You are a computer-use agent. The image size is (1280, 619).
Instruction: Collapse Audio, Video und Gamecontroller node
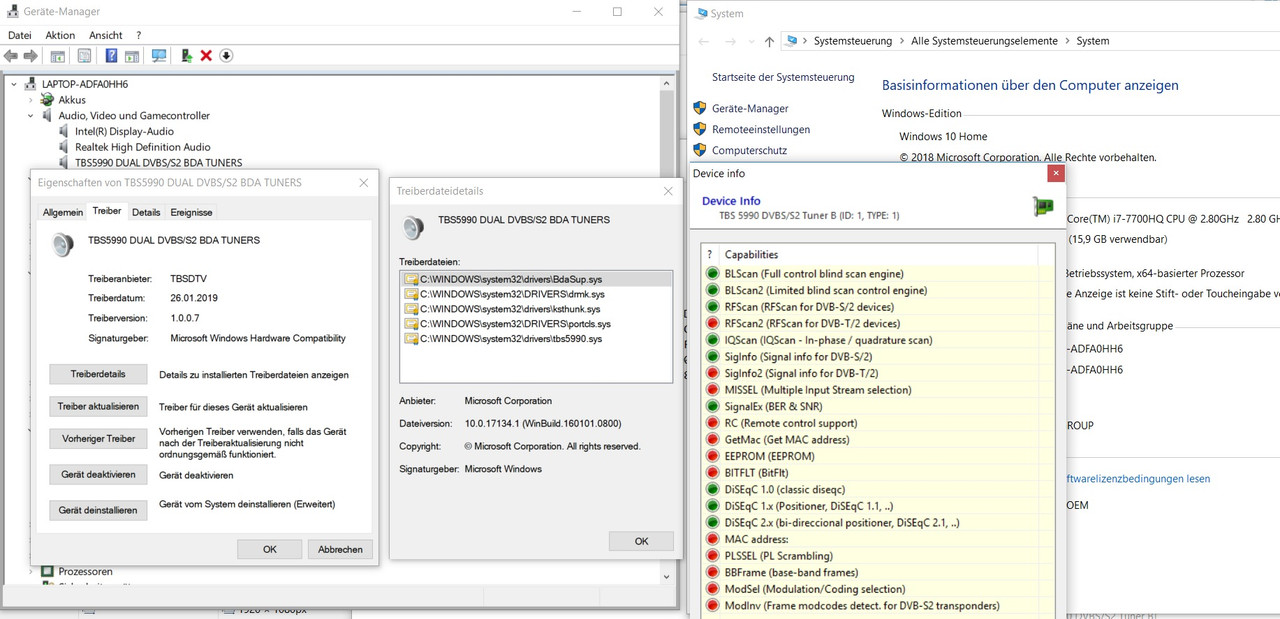(x=31, y=116)
